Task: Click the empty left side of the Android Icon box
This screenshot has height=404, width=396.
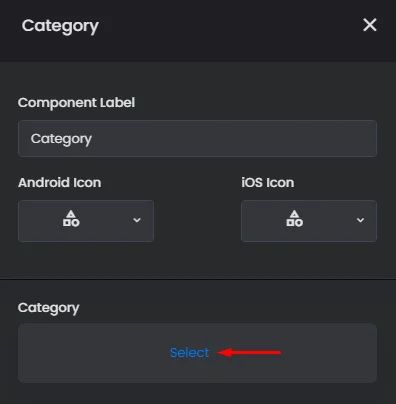Action: point(40,221)
